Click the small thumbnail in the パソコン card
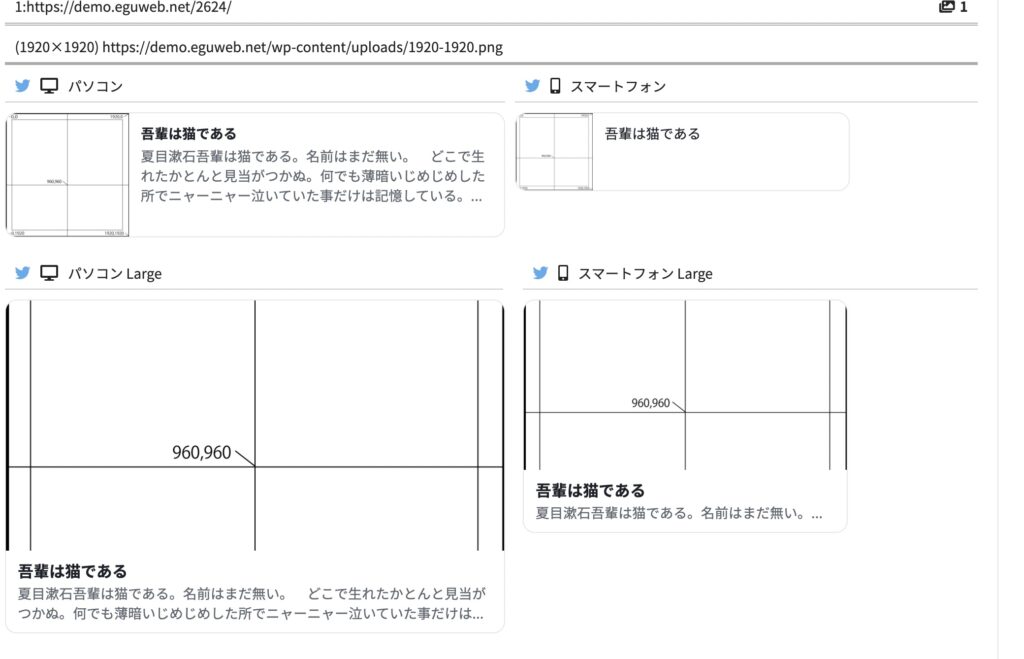Image resolution: width=1024 pixels, height=659 pixels. point(68,175)
